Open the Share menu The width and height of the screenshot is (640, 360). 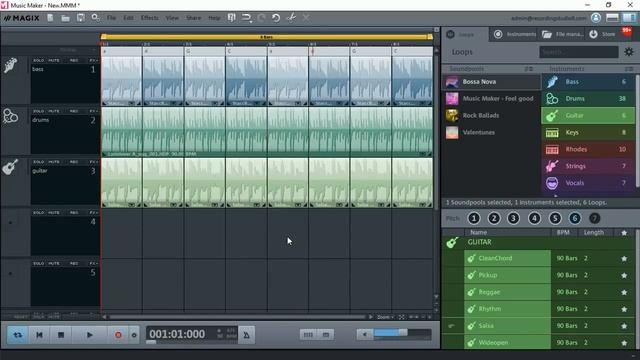193,18
